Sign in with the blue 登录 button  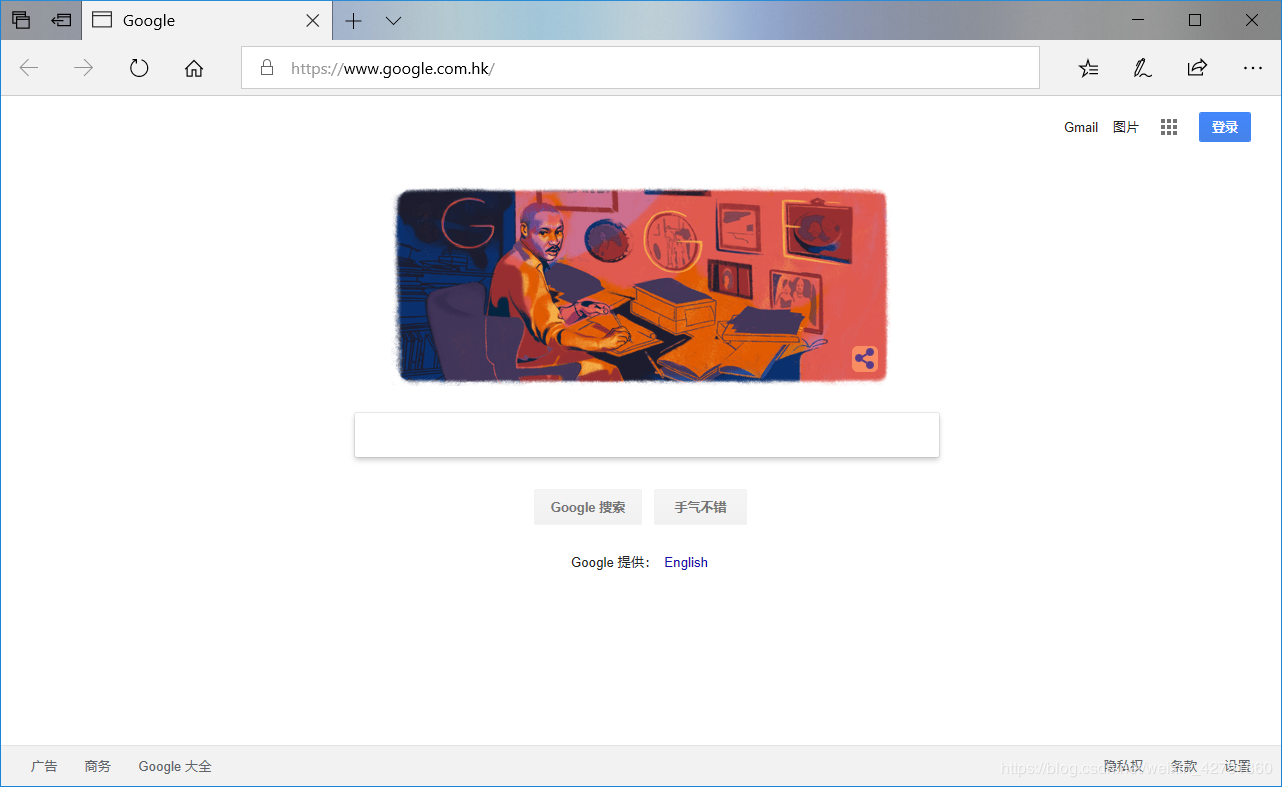1225,127
